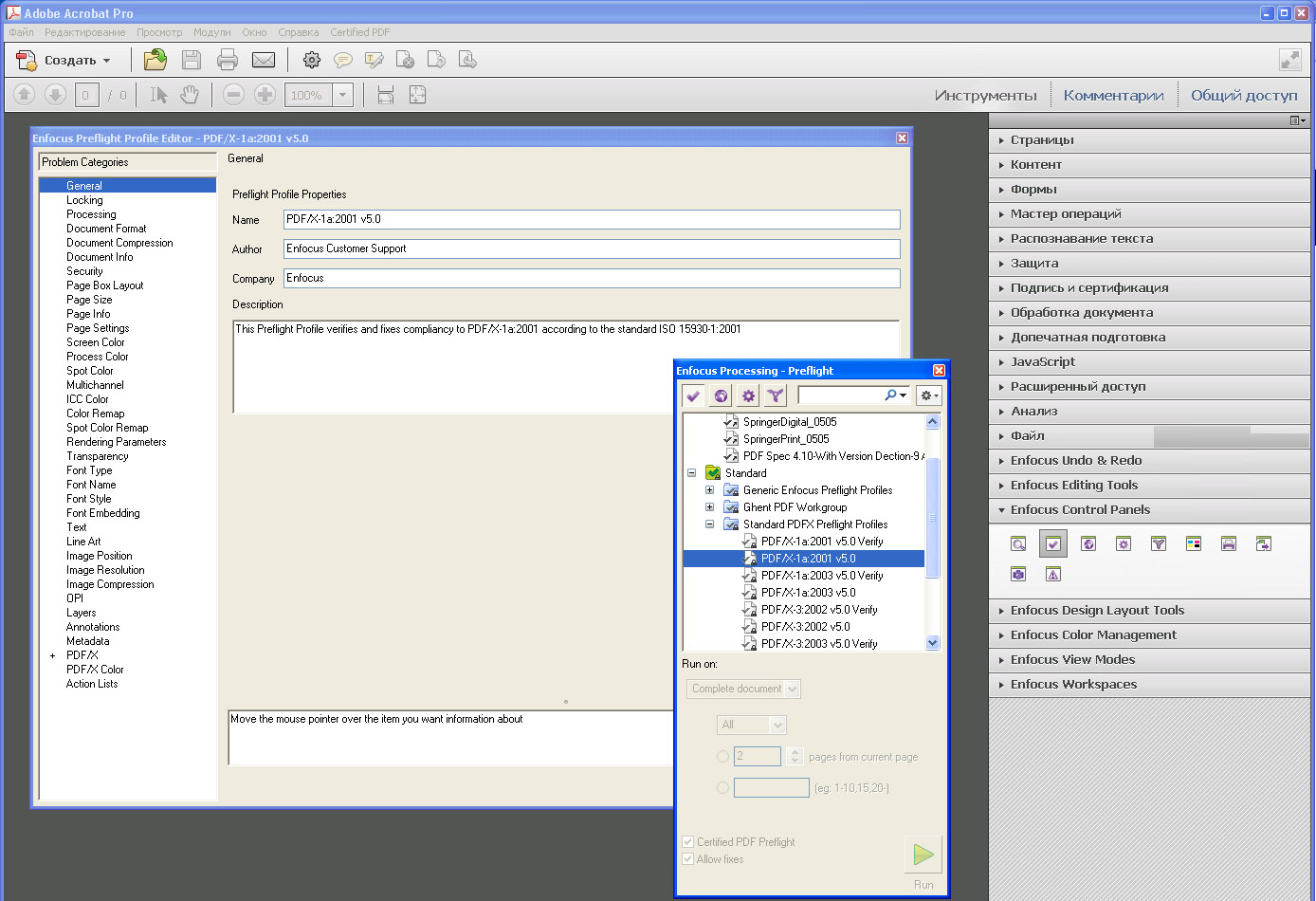Open the gear preferences icon in toolbar

point(312,60)
